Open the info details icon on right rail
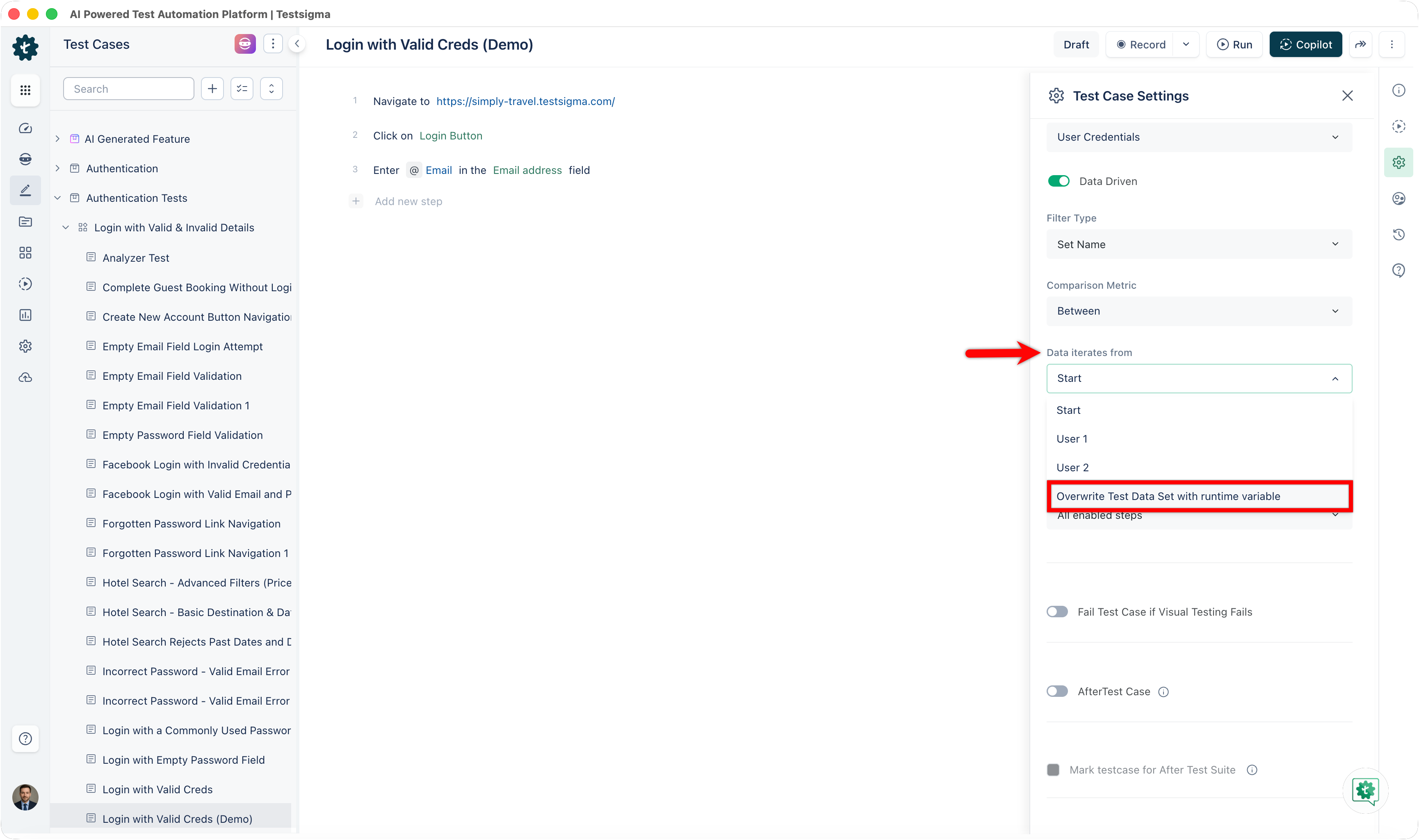 click(1398, 91)
